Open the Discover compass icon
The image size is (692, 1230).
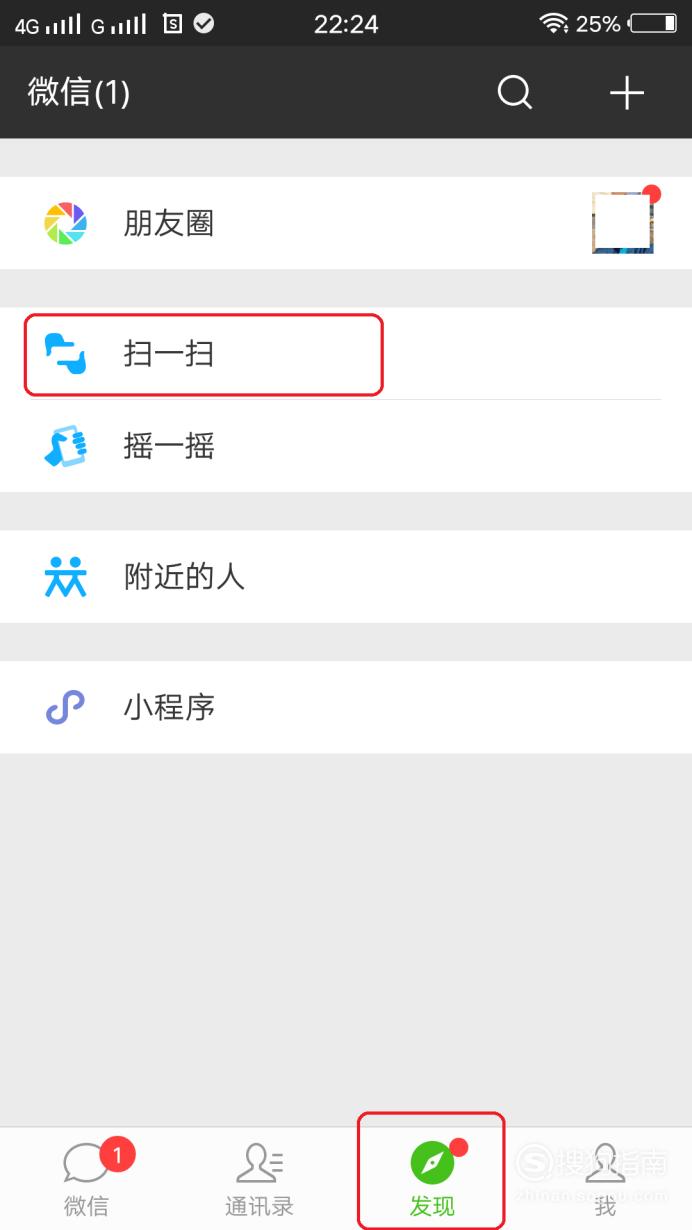tap(432, 1163)
